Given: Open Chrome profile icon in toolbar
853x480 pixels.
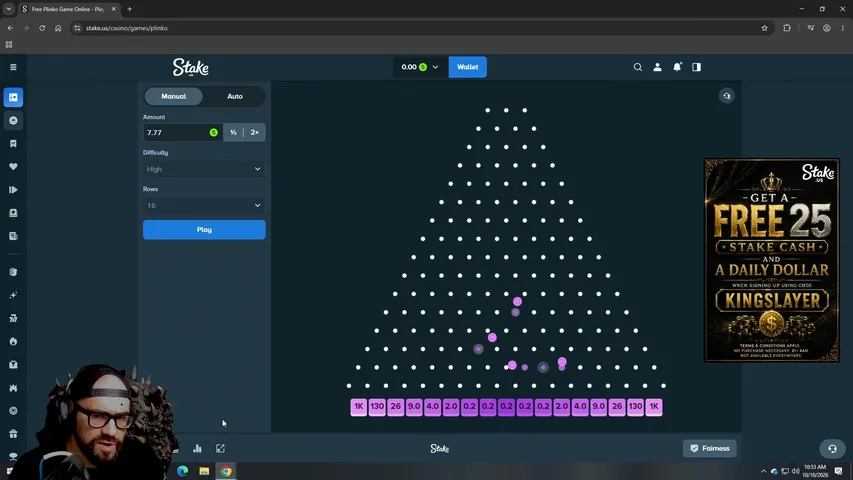Looking at the screenshot, I should point(826,28).
